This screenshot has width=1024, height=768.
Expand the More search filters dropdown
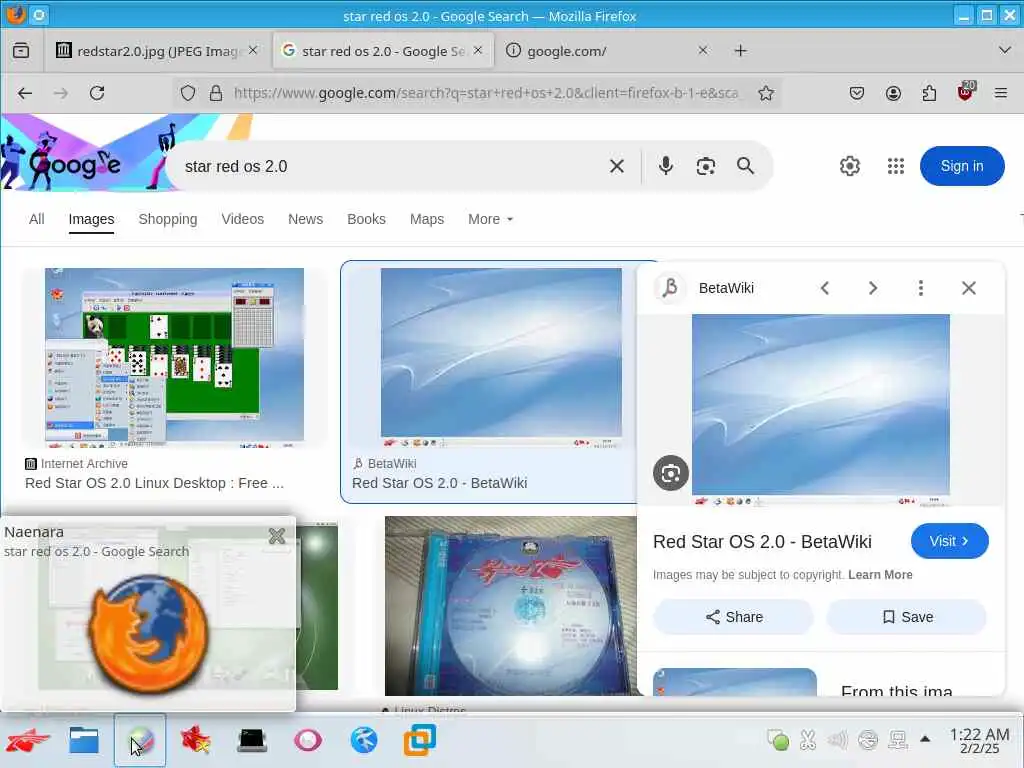click(490, 219)
